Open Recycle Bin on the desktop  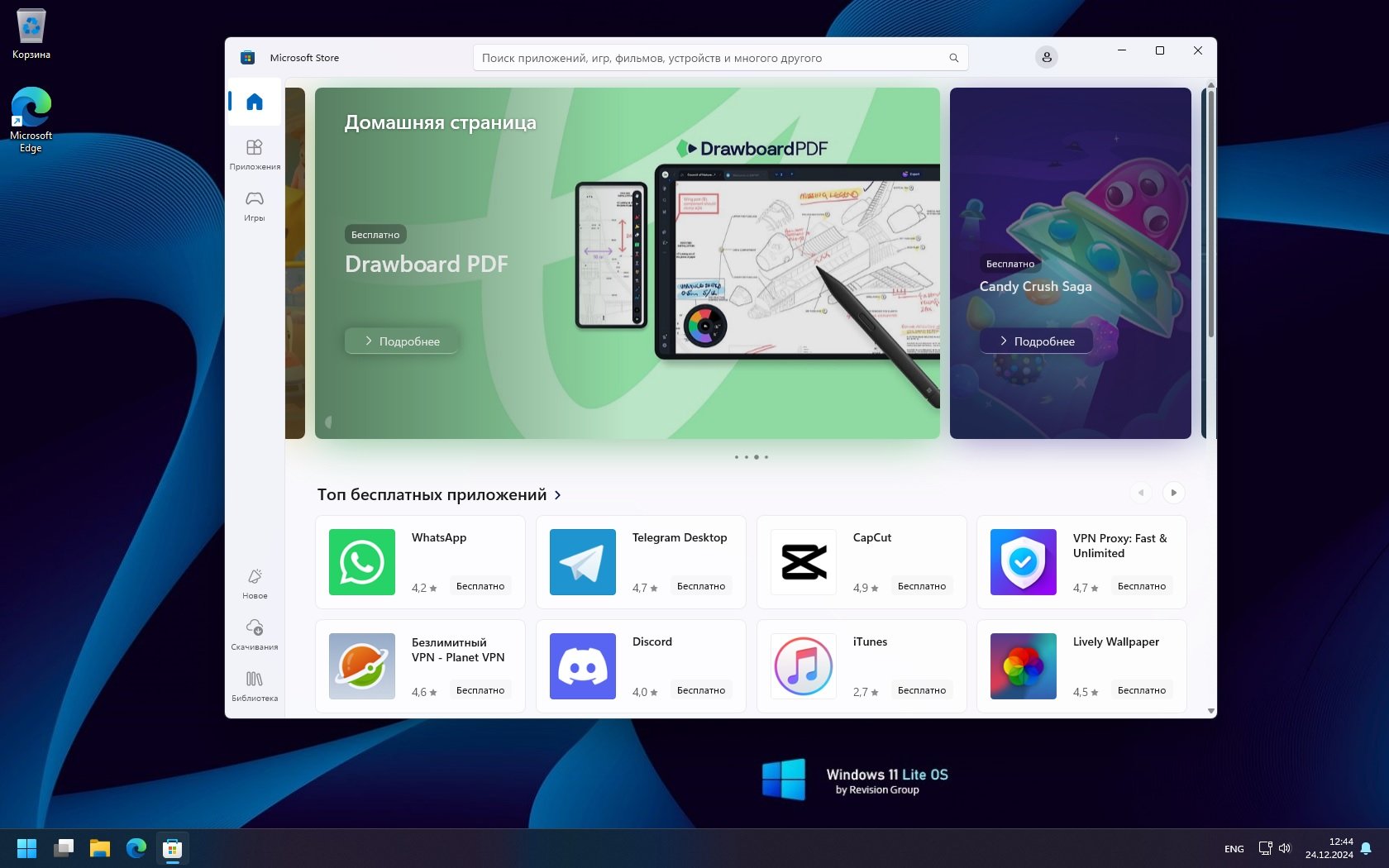[x=31, y=35]
